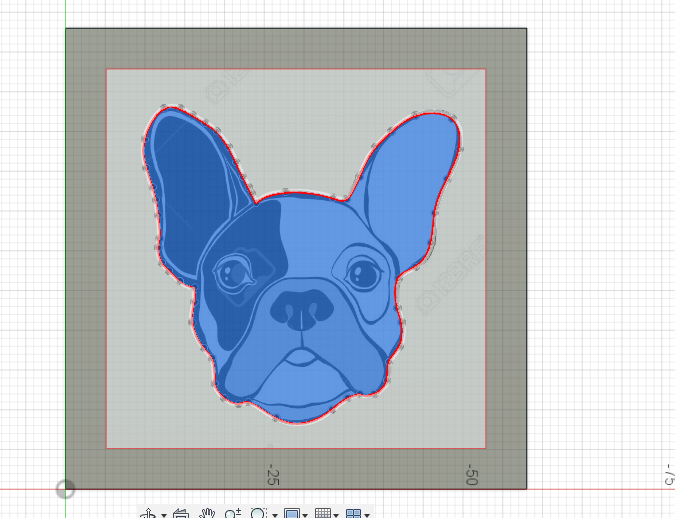This screenshot has width=675, height=518.
Task: Click the -50 axis label
Action: pyautogui.click(x=472, y=474)
